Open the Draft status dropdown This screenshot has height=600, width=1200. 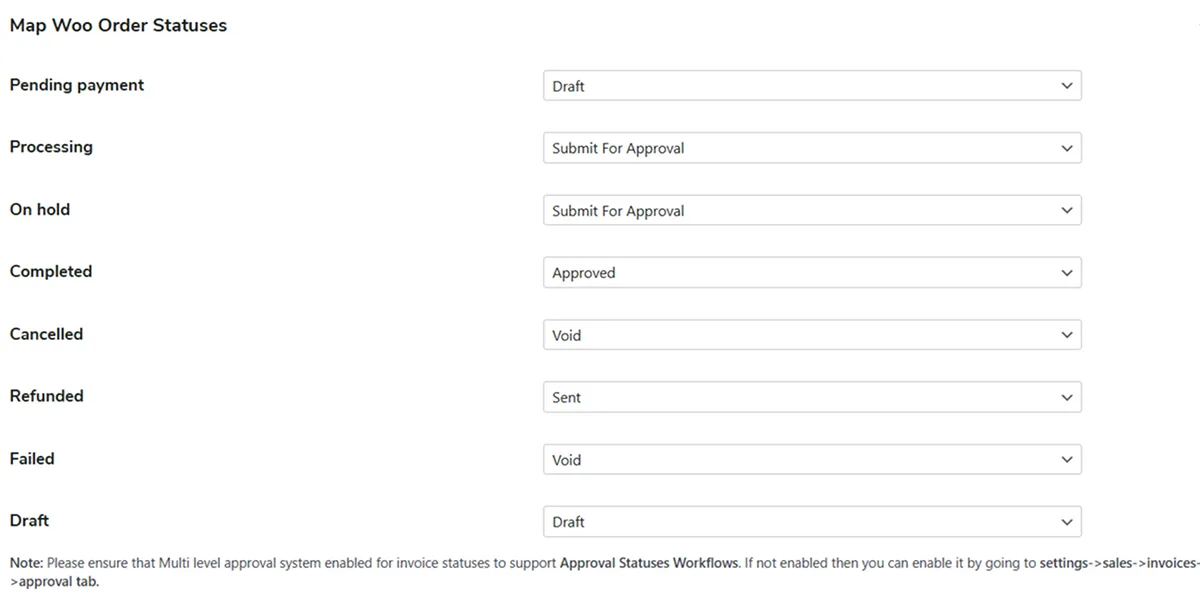812,521
